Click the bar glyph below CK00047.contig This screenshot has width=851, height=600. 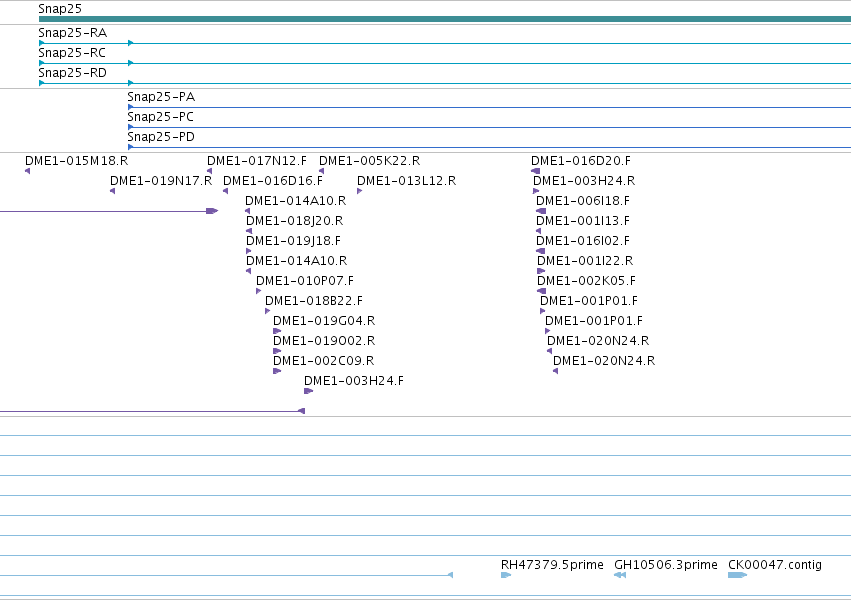coord(737,575)
